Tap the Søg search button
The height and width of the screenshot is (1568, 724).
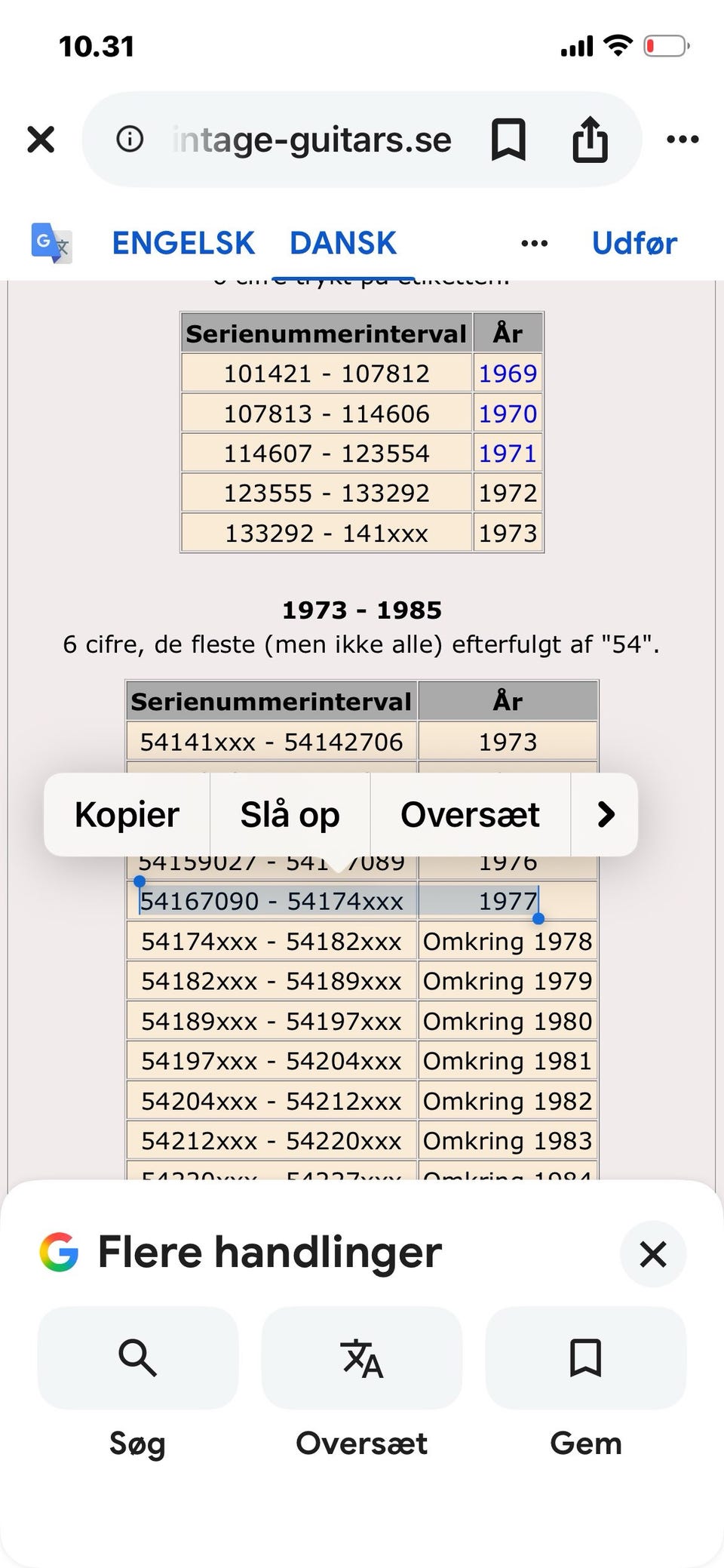click(138, 1358)
